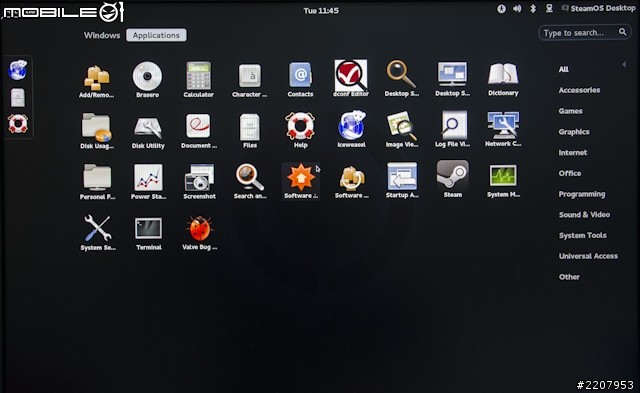Launch Steam client
Image resolution: width=640 pixels, height=393 pixels.
[x=453, y=179]
